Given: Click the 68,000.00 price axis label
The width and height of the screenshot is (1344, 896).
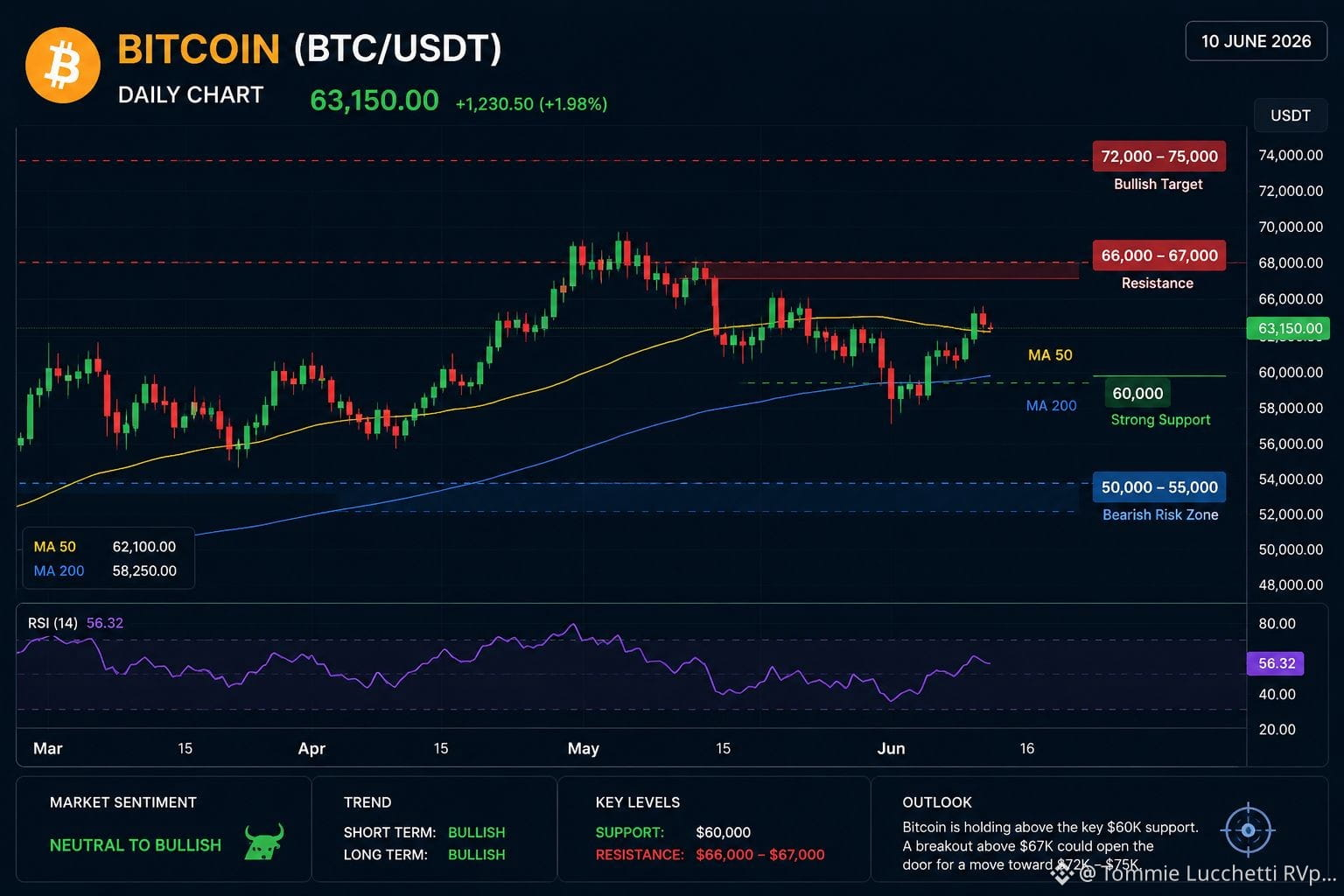Looking at the screenshot, I should [x=1291, y=262].
